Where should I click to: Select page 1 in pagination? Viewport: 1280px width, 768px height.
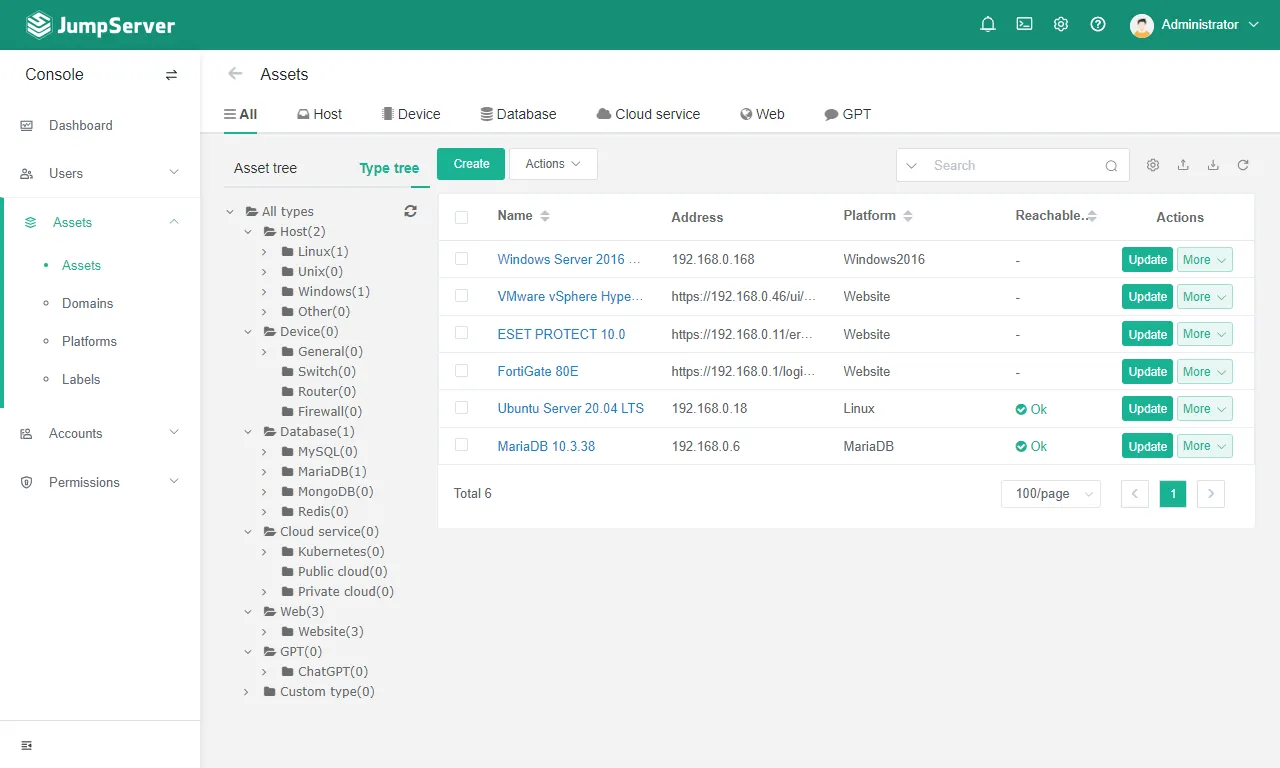(x=1173, y=494)
